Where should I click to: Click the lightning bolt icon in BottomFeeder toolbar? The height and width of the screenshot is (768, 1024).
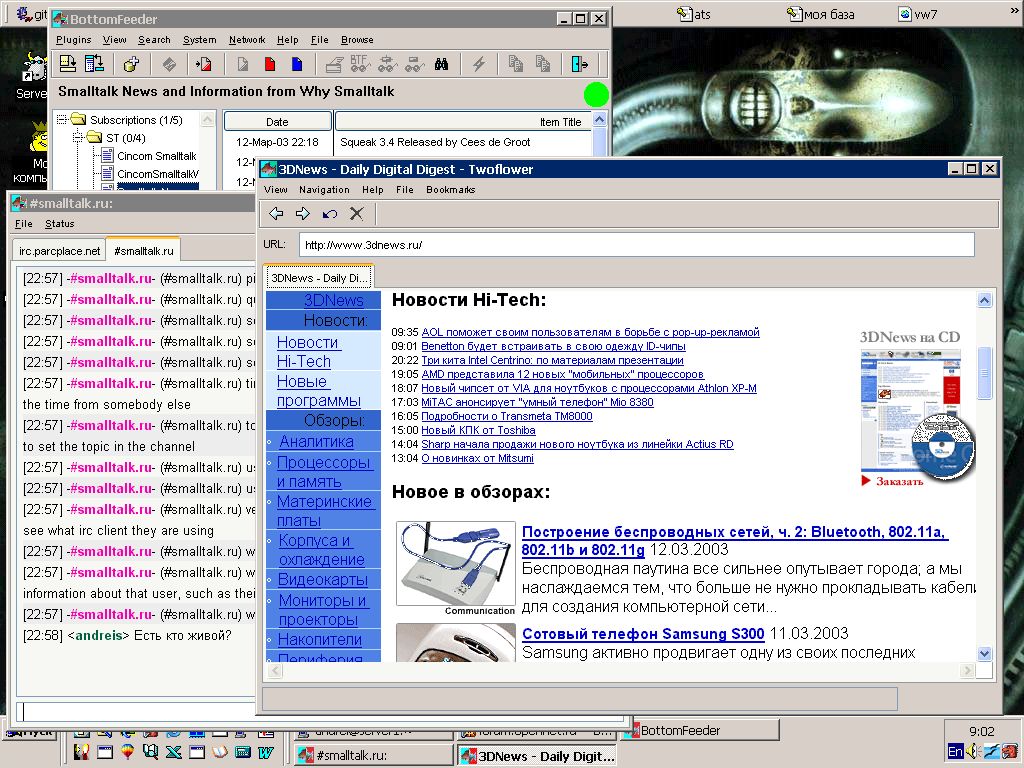point(479,63)
